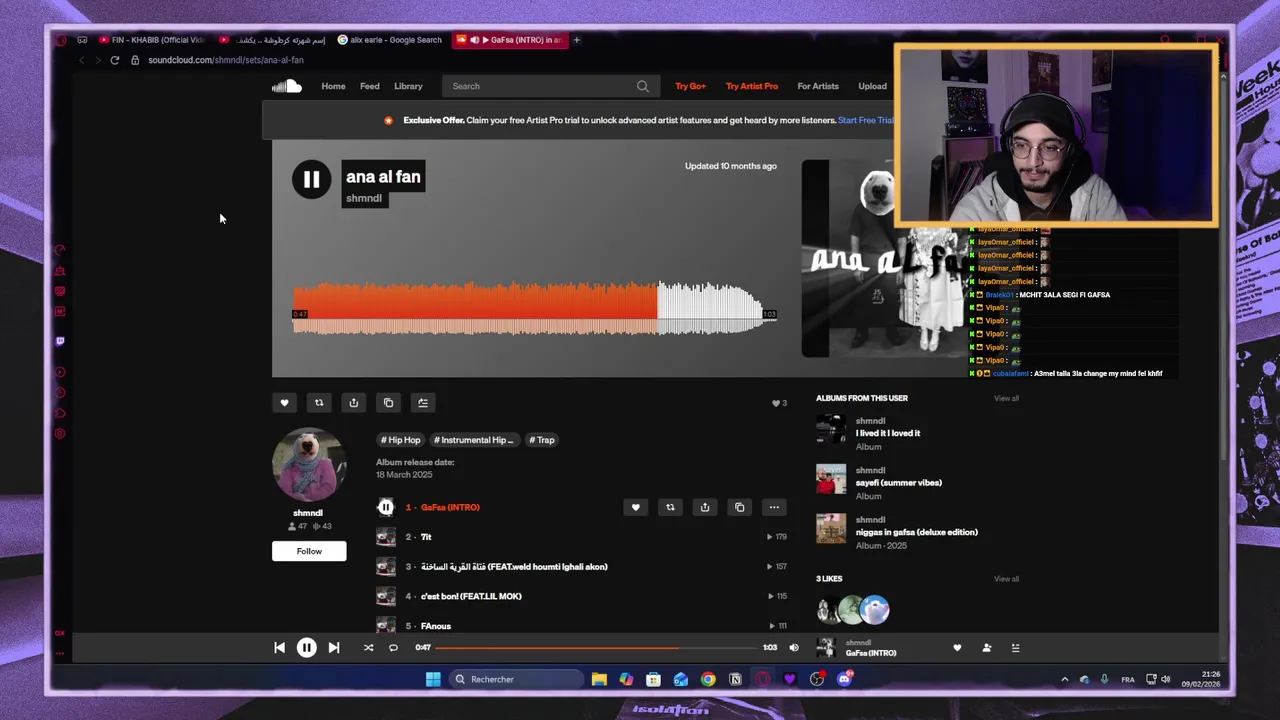This screenshot has height=720, width=1280.
Task: Open the # Instrumental Hip tag
Action: coord(474,440)
